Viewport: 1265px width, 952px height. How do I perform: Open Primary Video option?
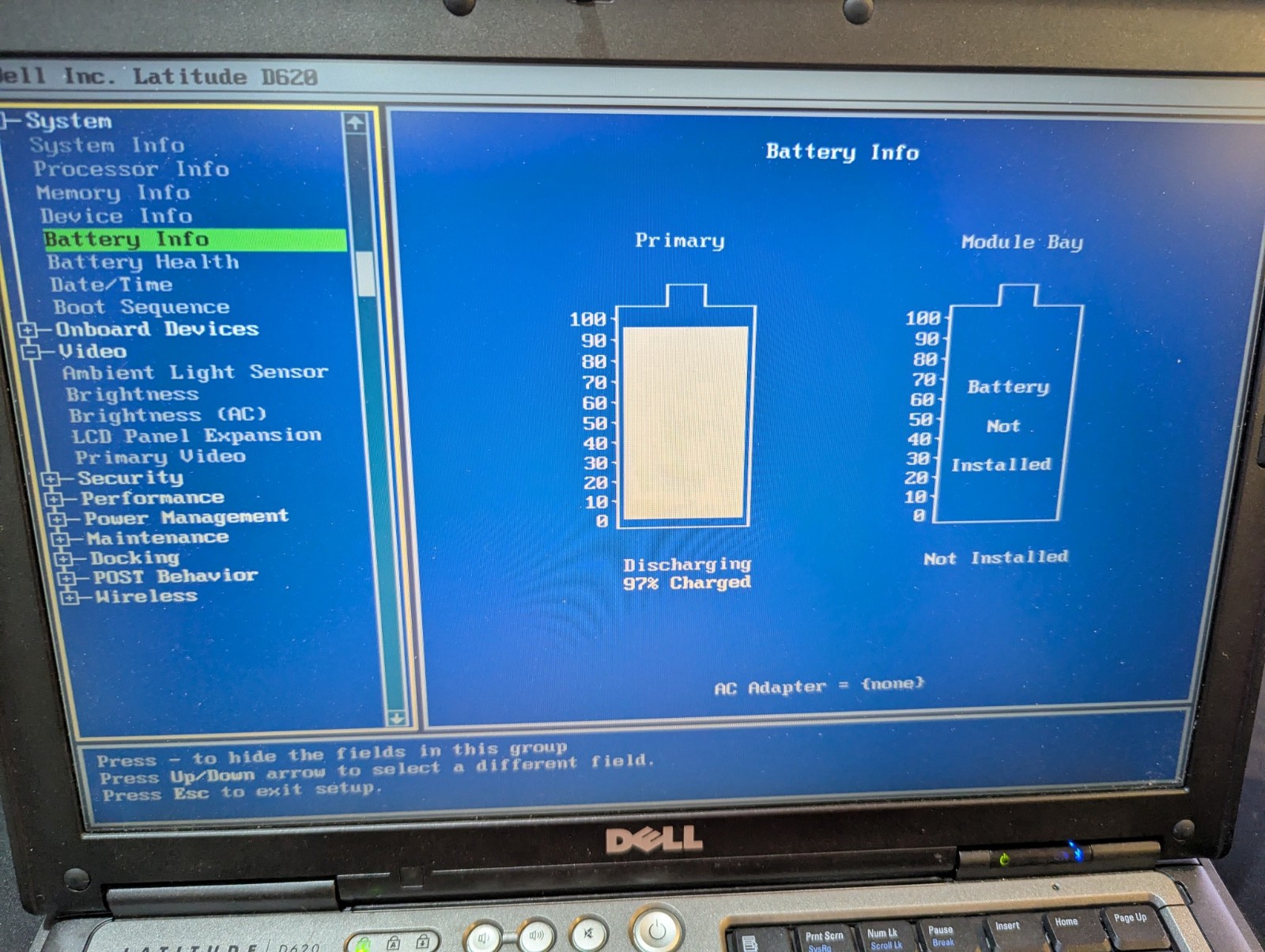[x=160, y=457]
